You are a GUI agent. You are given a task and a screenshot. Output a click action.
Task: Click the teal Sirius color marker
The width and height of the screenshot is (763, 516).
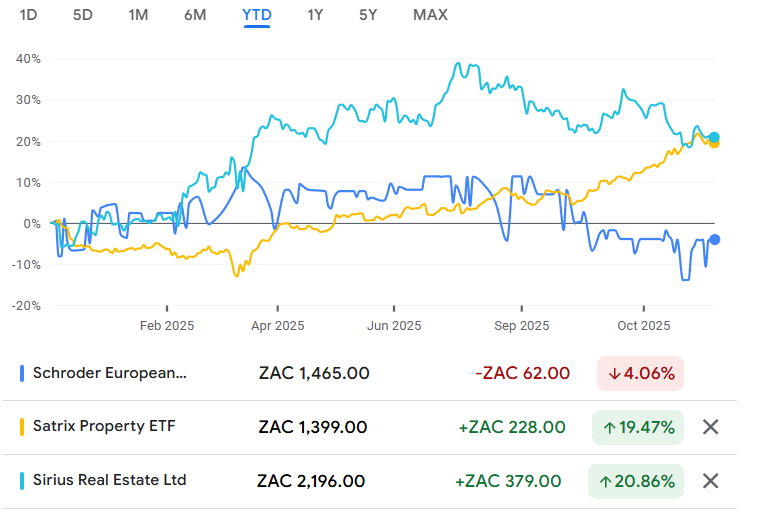pos(22,481)
